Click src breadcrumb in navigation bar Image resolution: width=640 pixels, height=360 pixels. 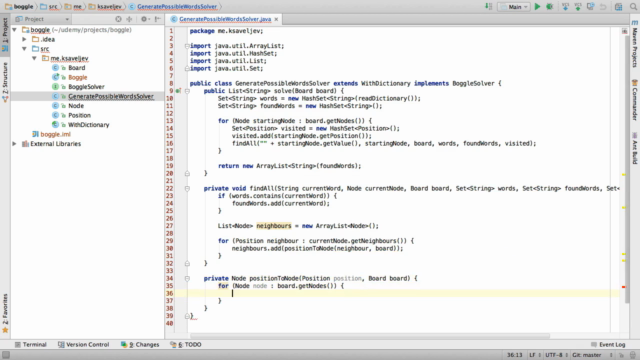(x=49, y=7)
